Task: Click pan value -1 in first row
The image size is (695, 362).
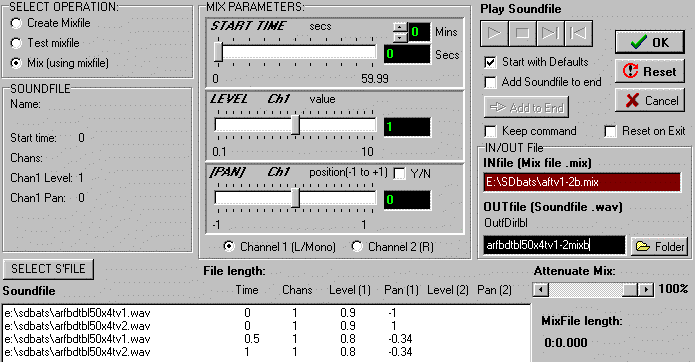Action: pos(392,313)
